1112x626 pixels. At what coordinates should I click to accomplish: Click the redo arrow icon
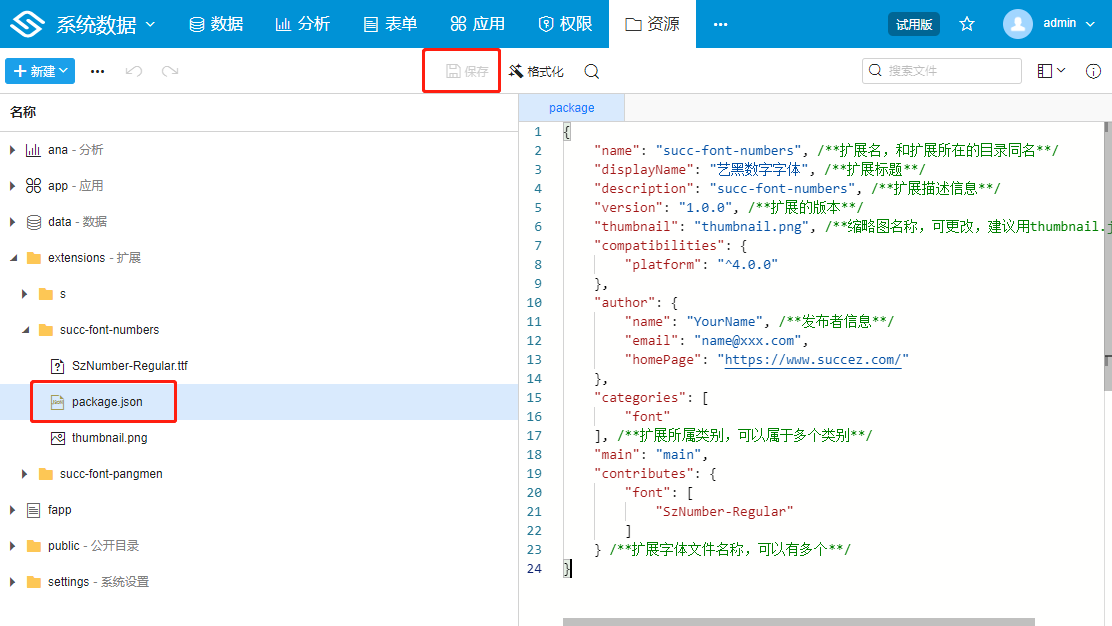[x=170, y=71]
